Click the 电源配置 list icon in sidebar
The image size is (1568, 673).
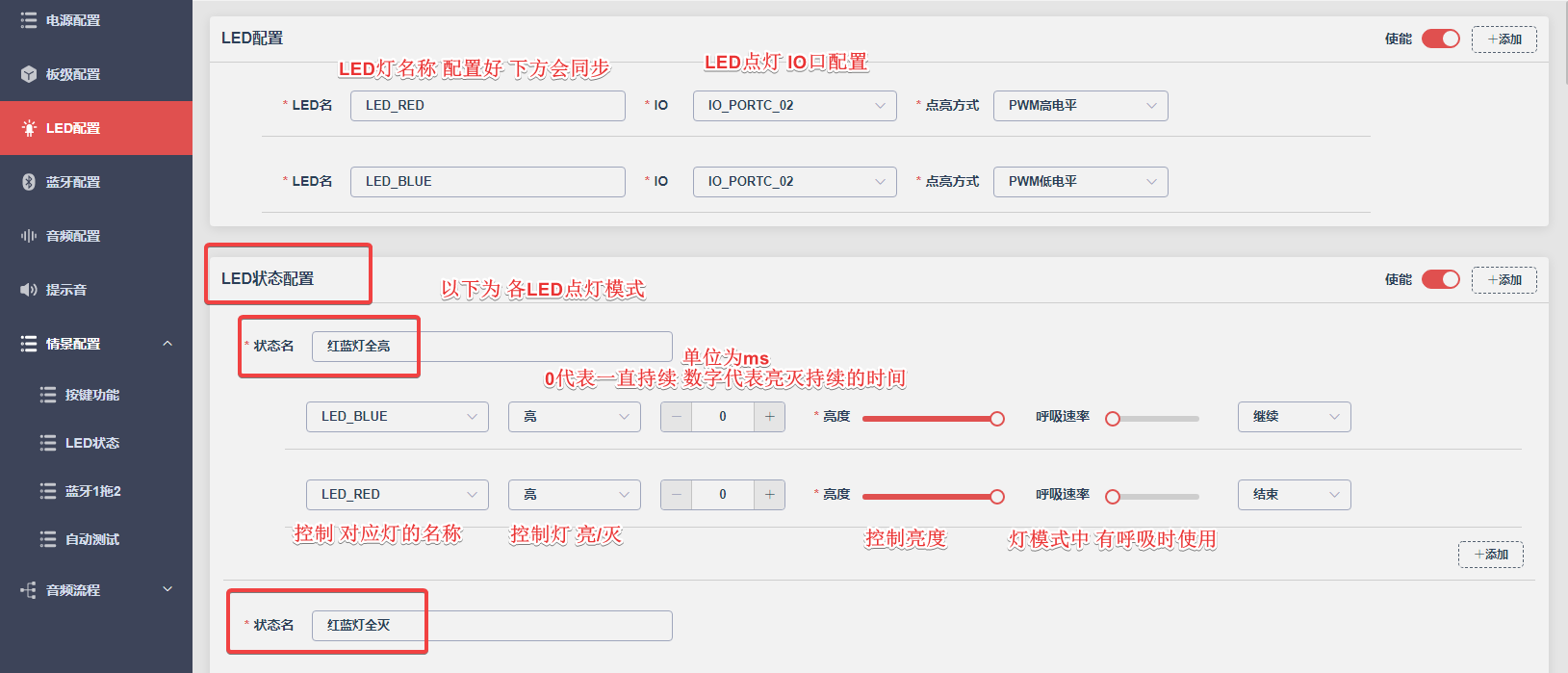click(29, 20)
